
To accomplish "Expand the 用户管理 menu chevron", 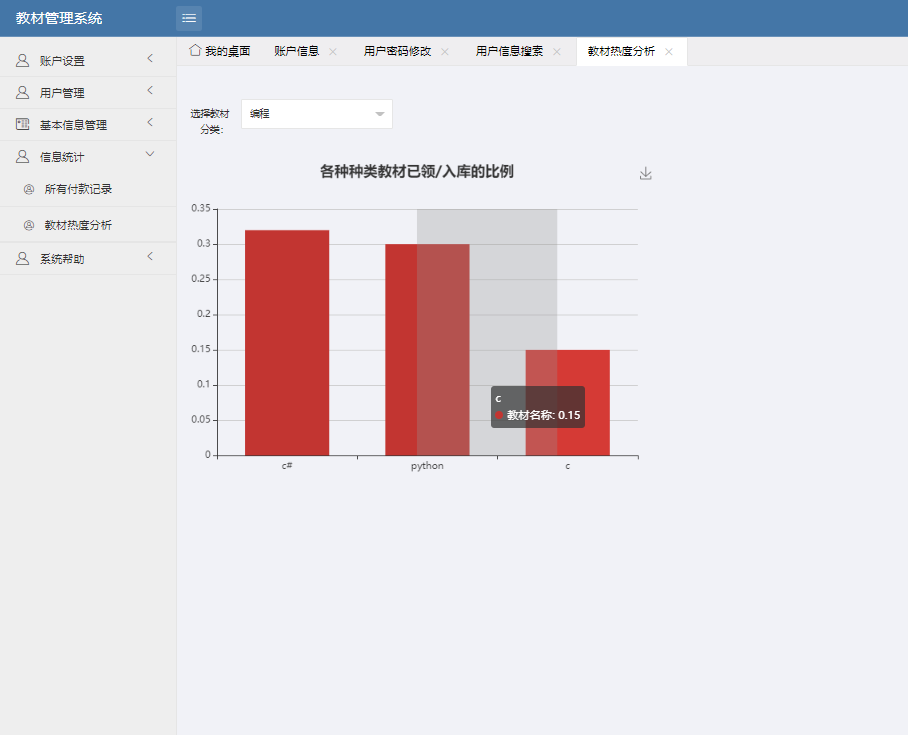I will (150, 90).
